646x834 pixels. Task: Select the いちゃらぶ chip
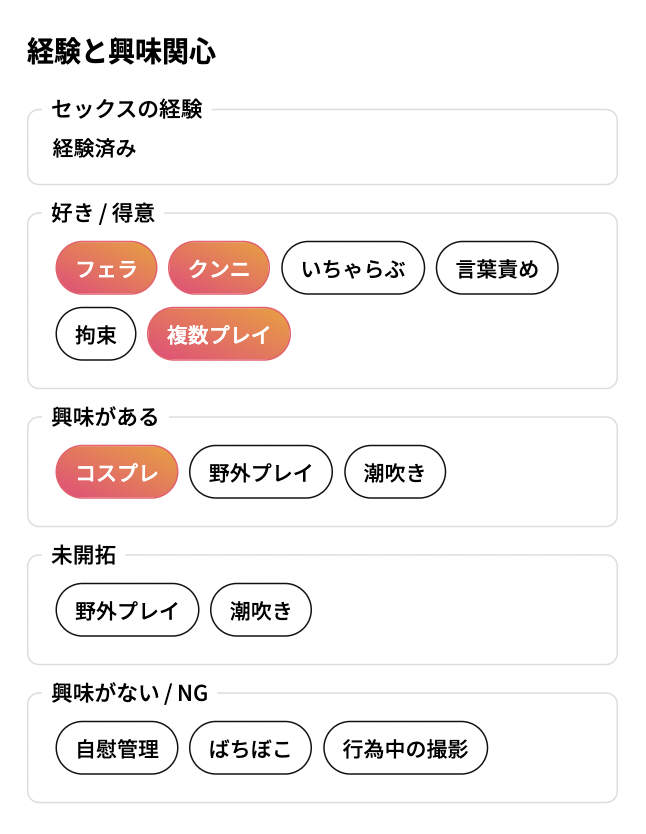[353, 268]
